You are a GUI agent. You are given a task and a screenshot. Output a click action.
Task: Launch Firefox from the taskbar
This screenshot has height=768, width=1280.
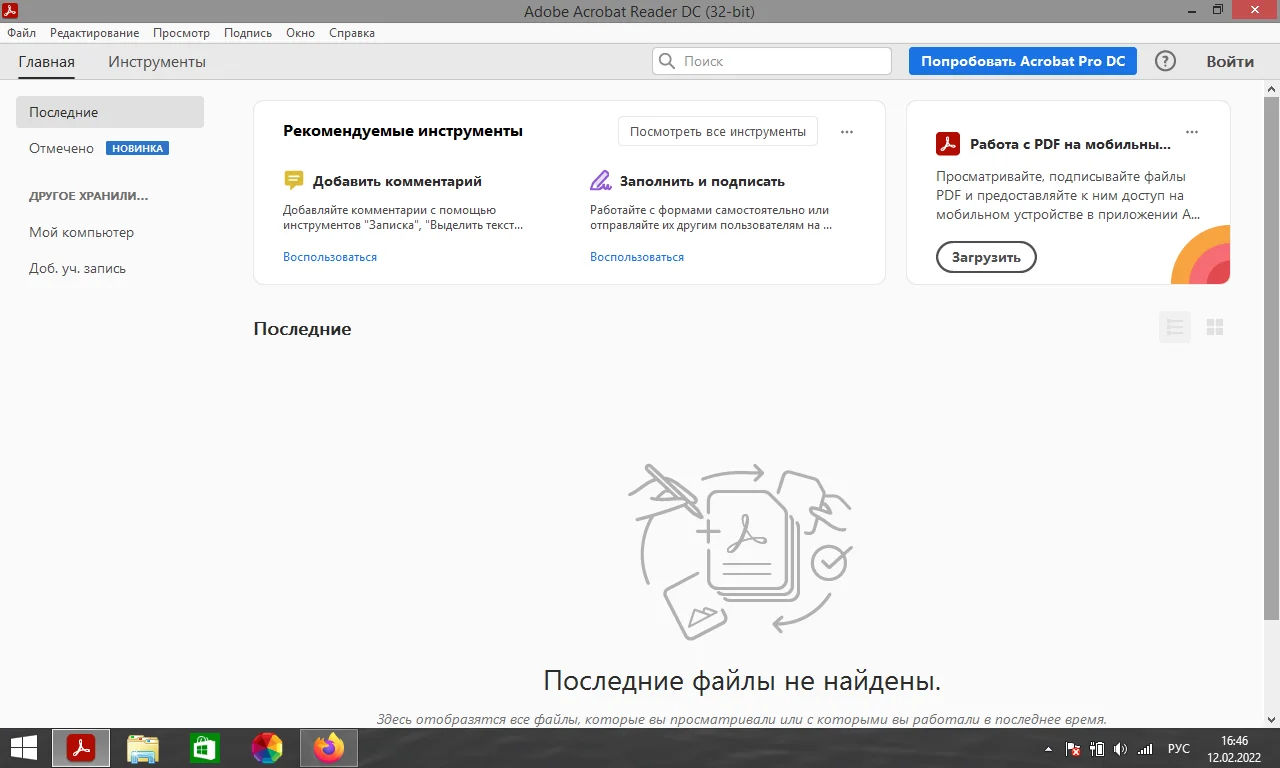pyautogui.click(x=328, y=747)
